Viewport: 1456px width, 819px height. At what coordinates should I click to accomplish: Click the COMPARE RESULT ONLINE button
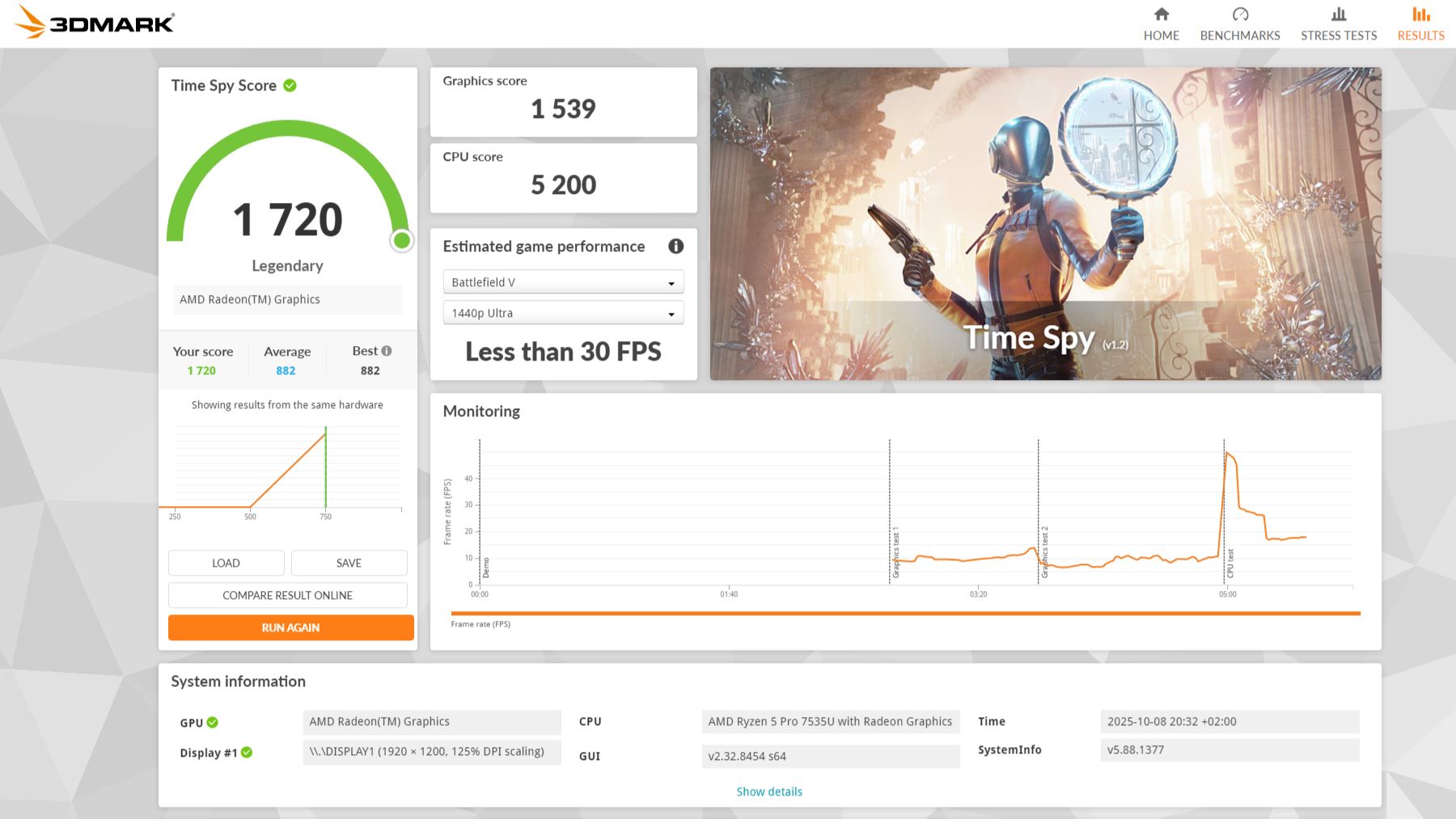(287, 595)
